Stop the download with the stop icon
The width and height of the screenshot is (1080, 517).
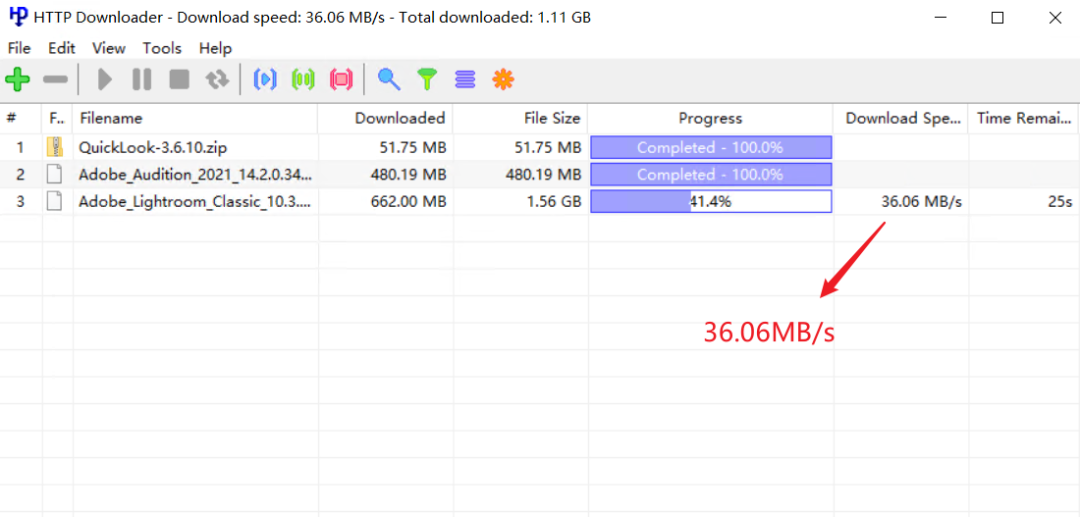click(180, 80)
